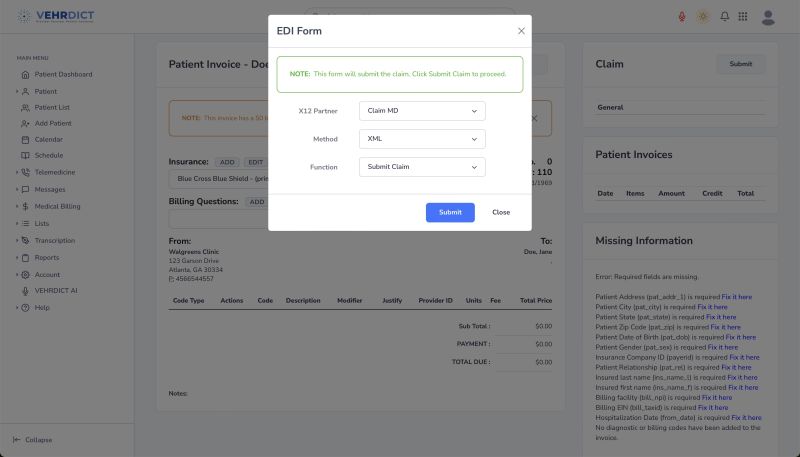Click the Transcription sidebar icon
Screen dimensions: 800x457
pyautogui.click(x=25, y=241)
